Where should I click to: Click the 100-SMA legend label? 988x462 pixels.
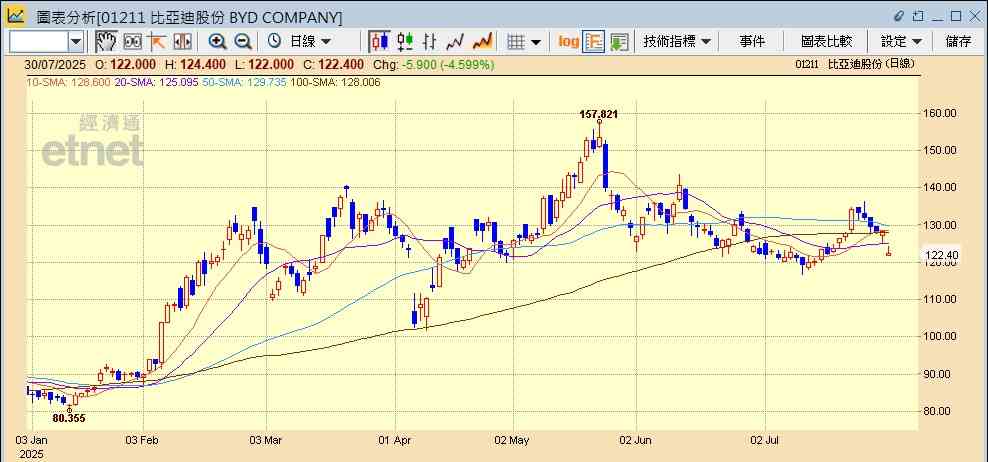[335, 82]
